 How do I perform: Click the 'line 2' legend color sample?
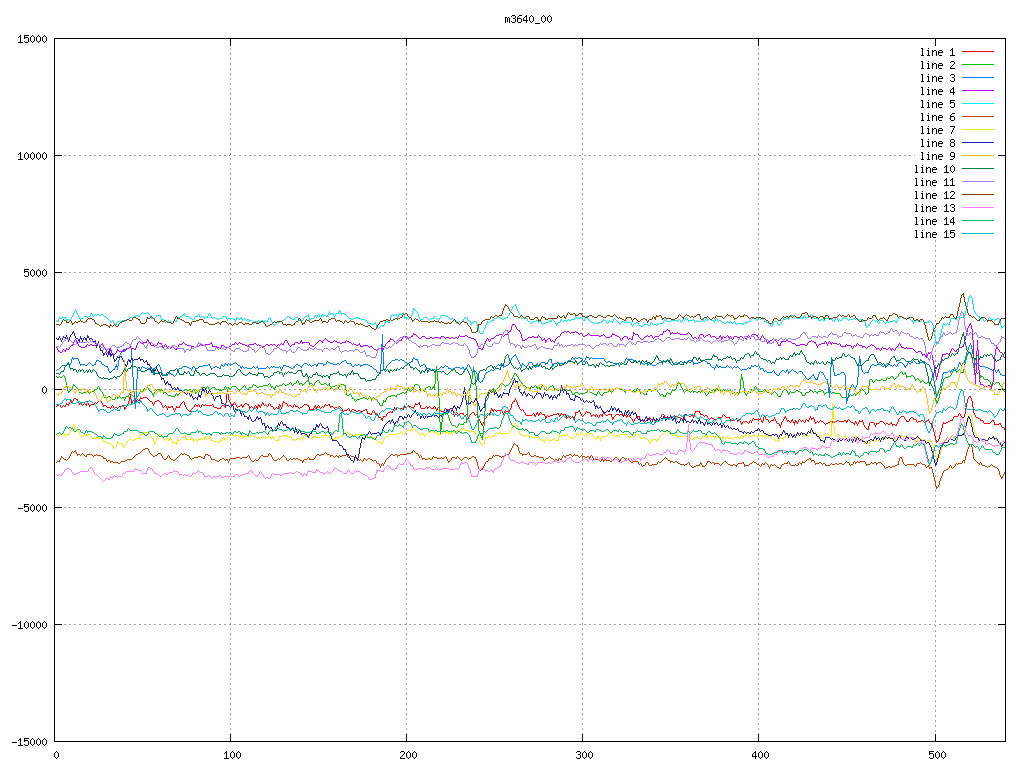coord(978,65)
